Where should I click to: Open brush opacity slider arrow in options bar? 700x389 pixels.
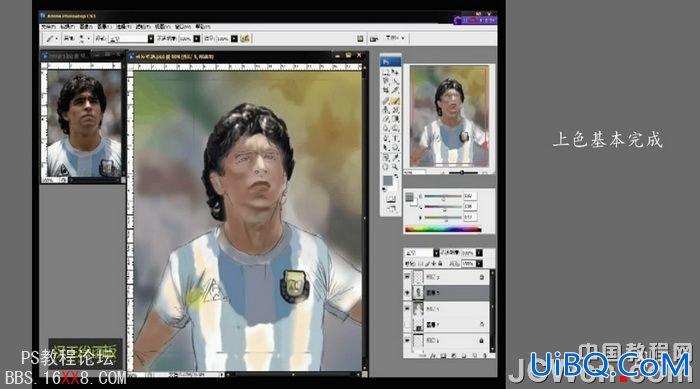click(196, 39)
